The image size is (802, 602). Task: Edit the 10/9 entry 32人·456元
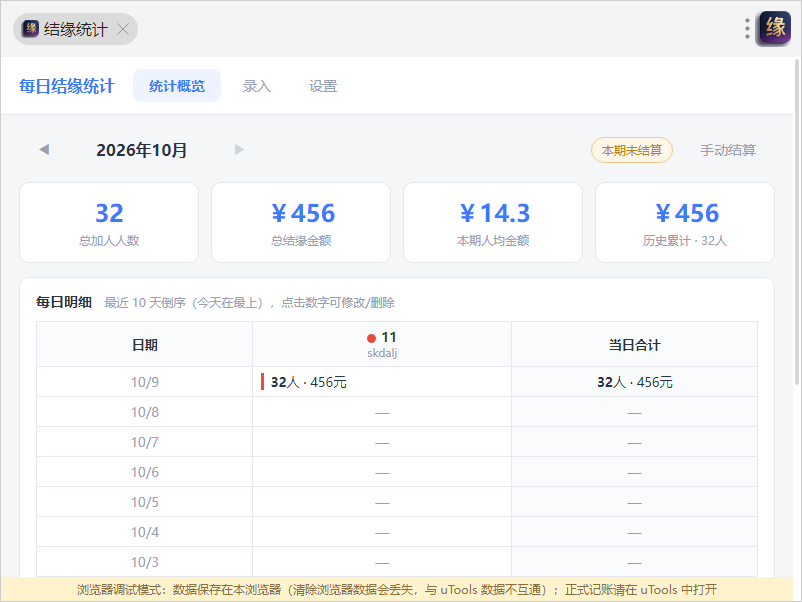308,382
